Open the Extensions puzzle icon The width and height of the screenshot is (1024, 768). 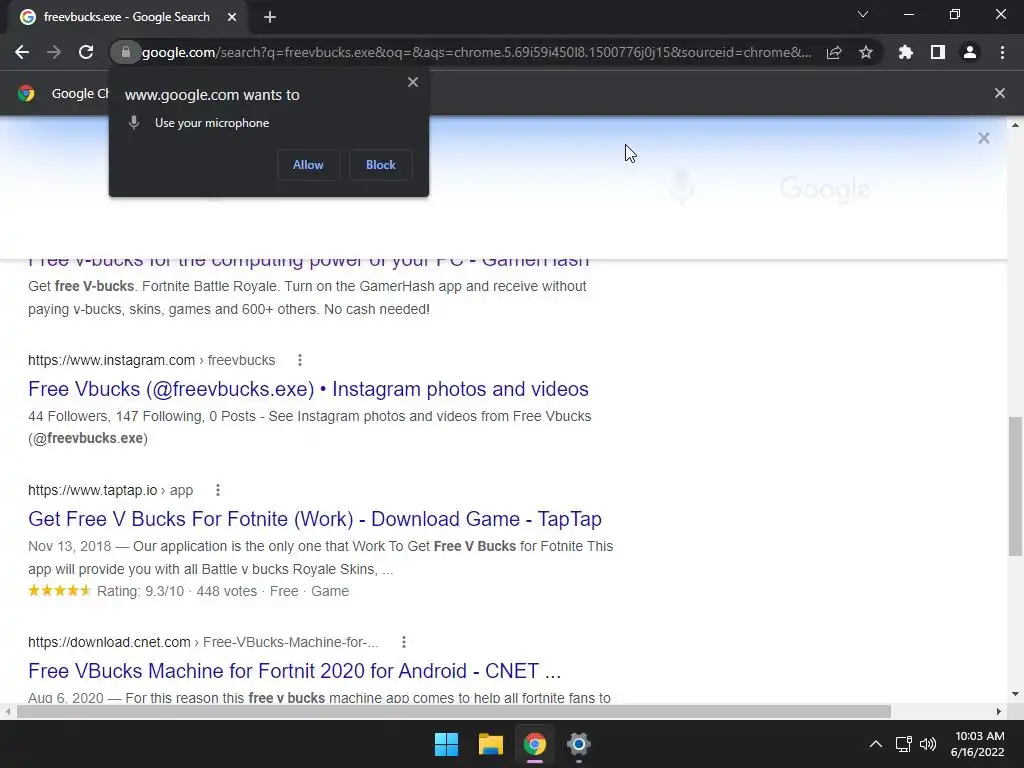[x=906, y=52]
